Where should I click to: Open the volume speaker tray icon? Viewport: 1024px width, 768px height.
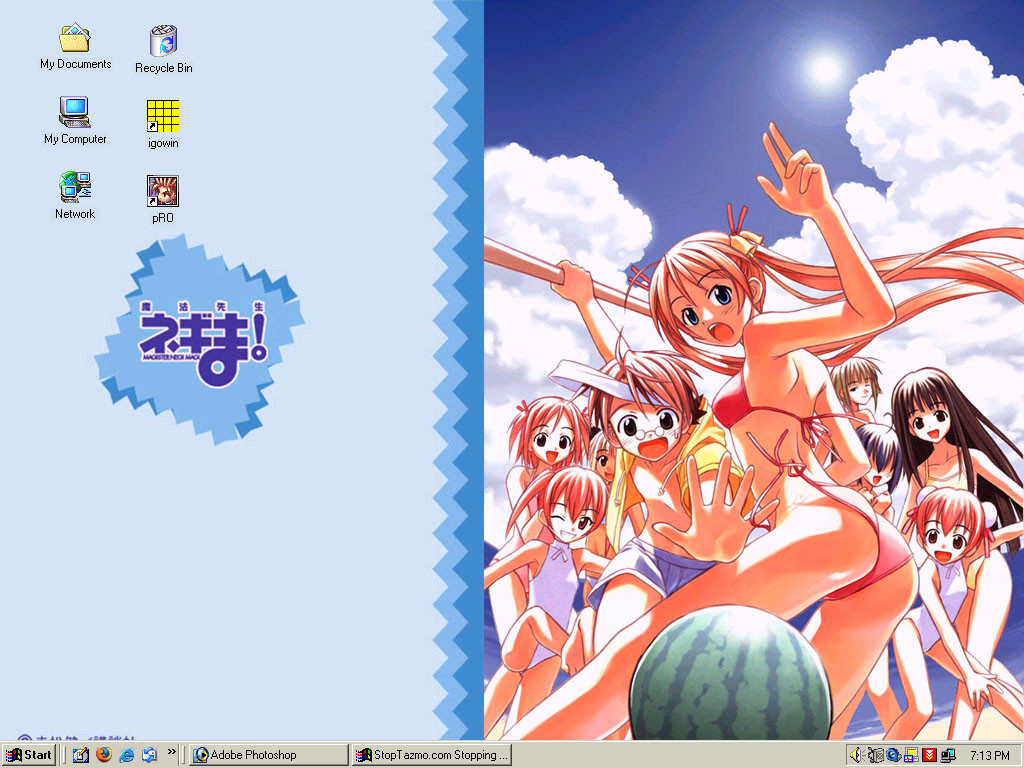tap(856, 756)
